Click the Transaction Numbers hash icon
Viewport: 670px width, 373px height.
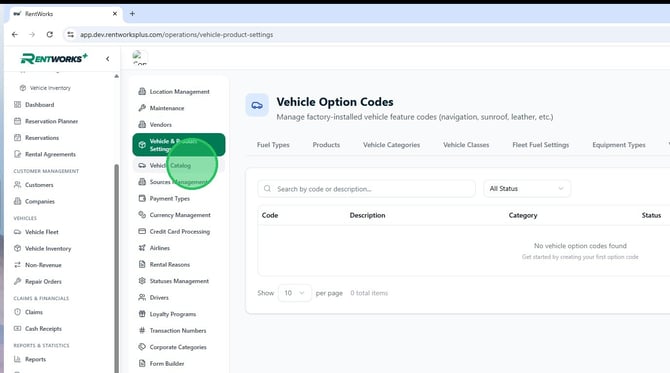(142, 331)
